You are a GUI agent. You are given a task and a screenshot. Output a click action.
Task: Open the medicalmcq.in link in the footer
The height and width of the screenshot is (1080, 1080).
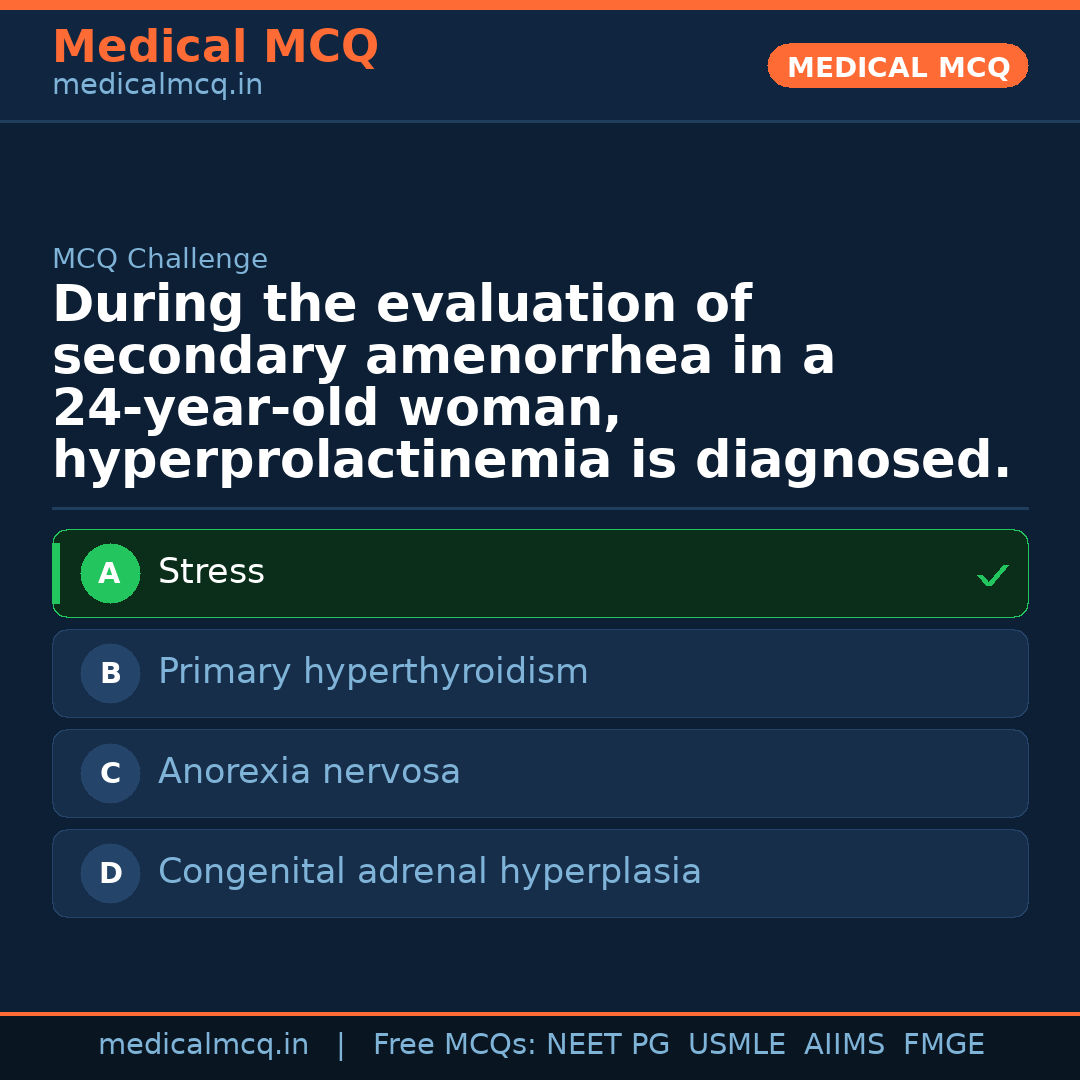[203, 1045]
